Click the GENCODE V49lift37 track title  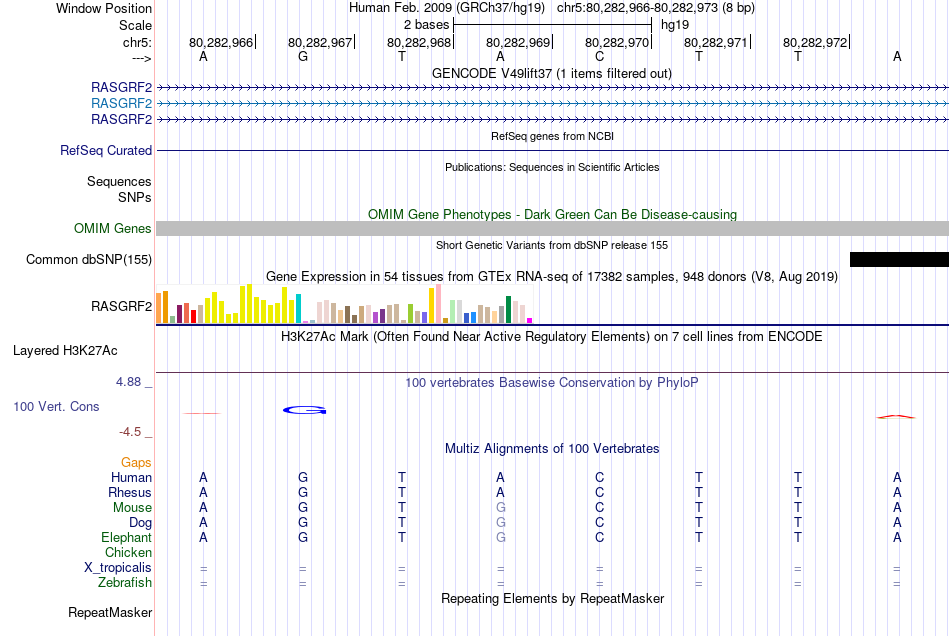(x=552, y=73)
